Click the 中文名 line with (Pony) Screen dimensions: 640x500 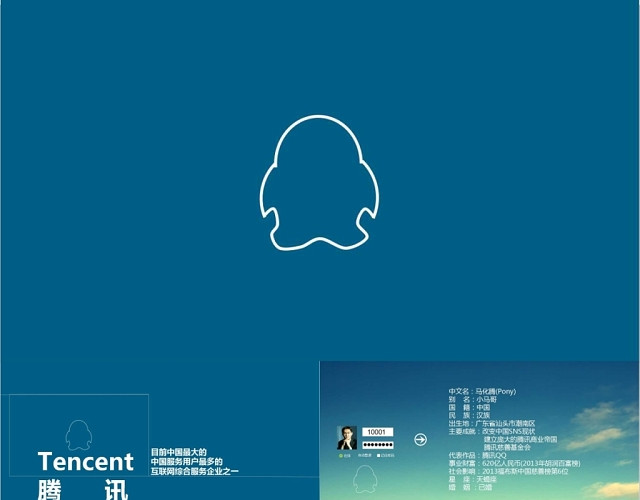pyautogui.click(x=482, y=391)
